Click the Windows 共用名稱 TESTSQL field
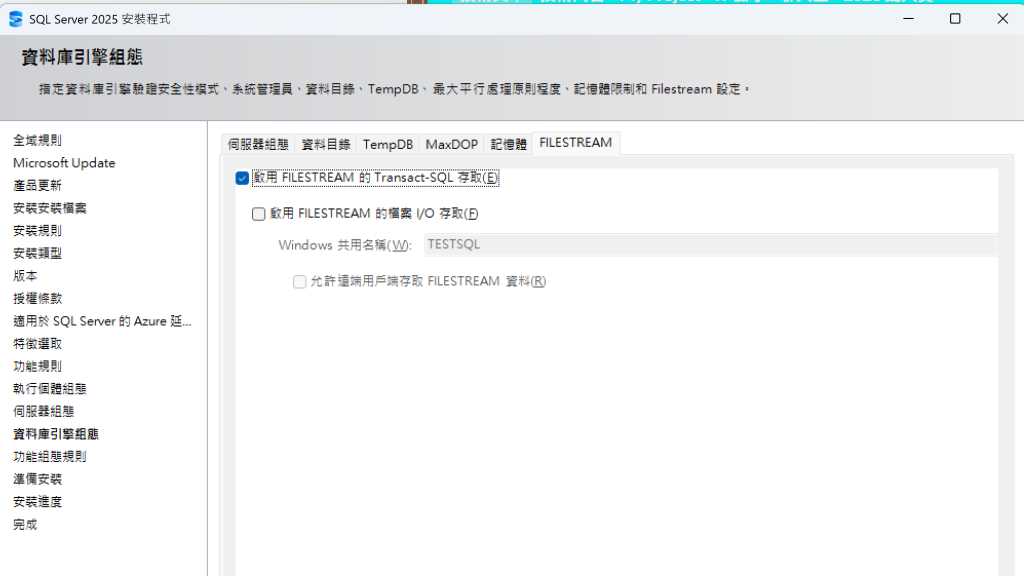The height and width of the screenshot is (576, 1024). 711,245
